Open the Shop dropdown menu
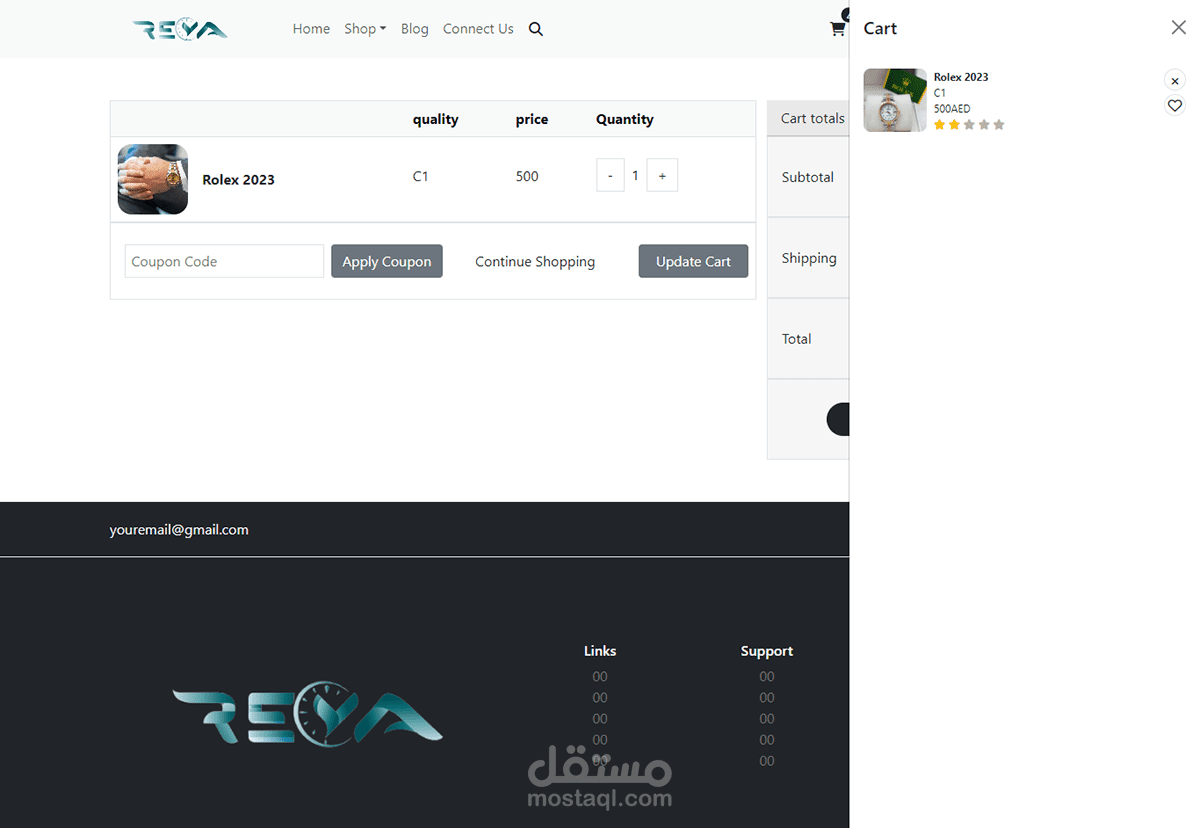Viewport: 1200px width, 828px height. [365, 29]
